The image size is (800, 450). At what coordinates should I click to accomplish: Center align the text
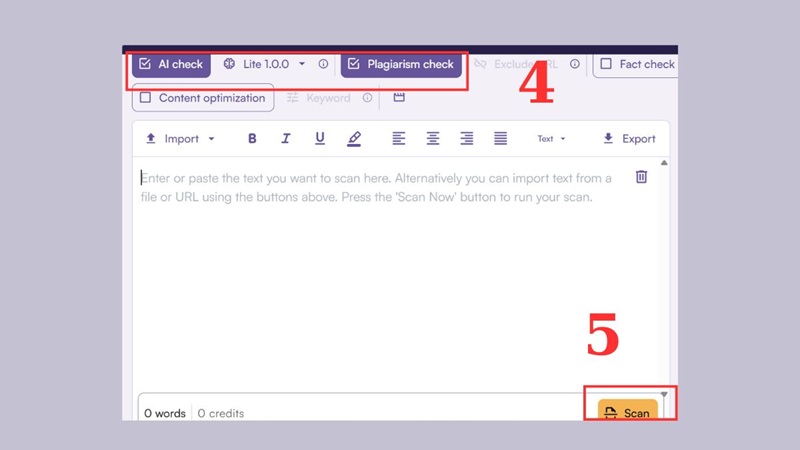[433, 139]
